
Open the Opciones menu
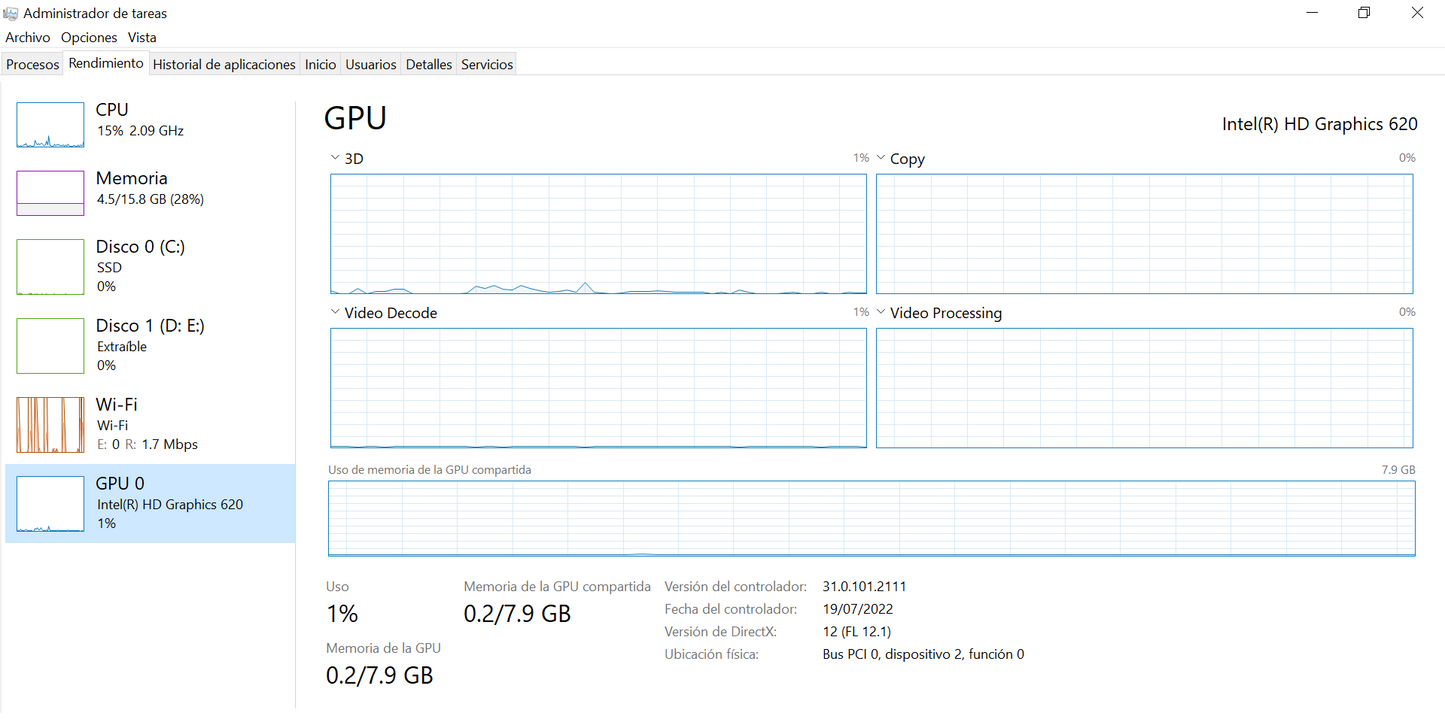(x=89, y=37)
